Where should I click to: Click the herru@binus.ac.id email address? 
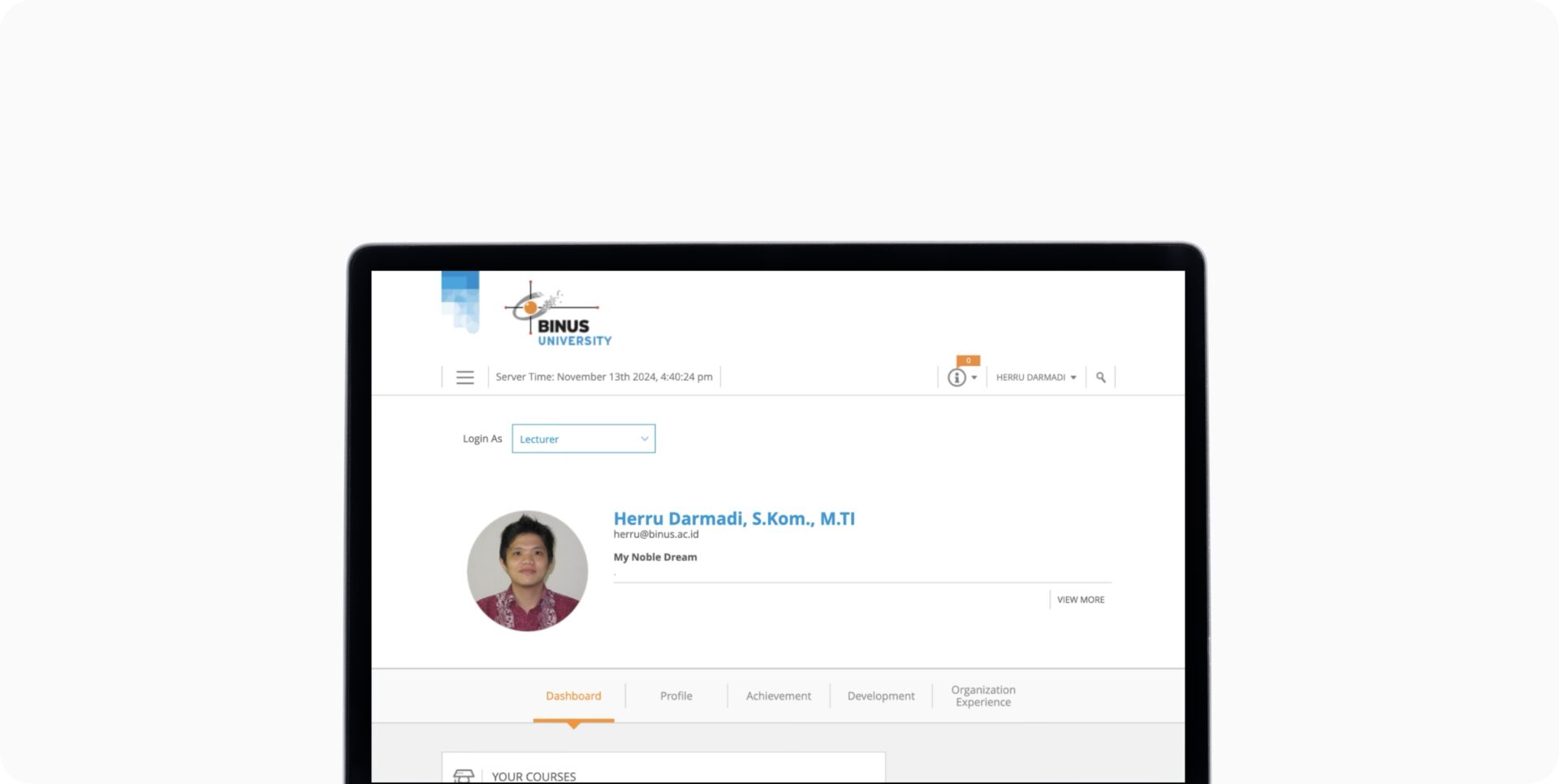(655, 534)
